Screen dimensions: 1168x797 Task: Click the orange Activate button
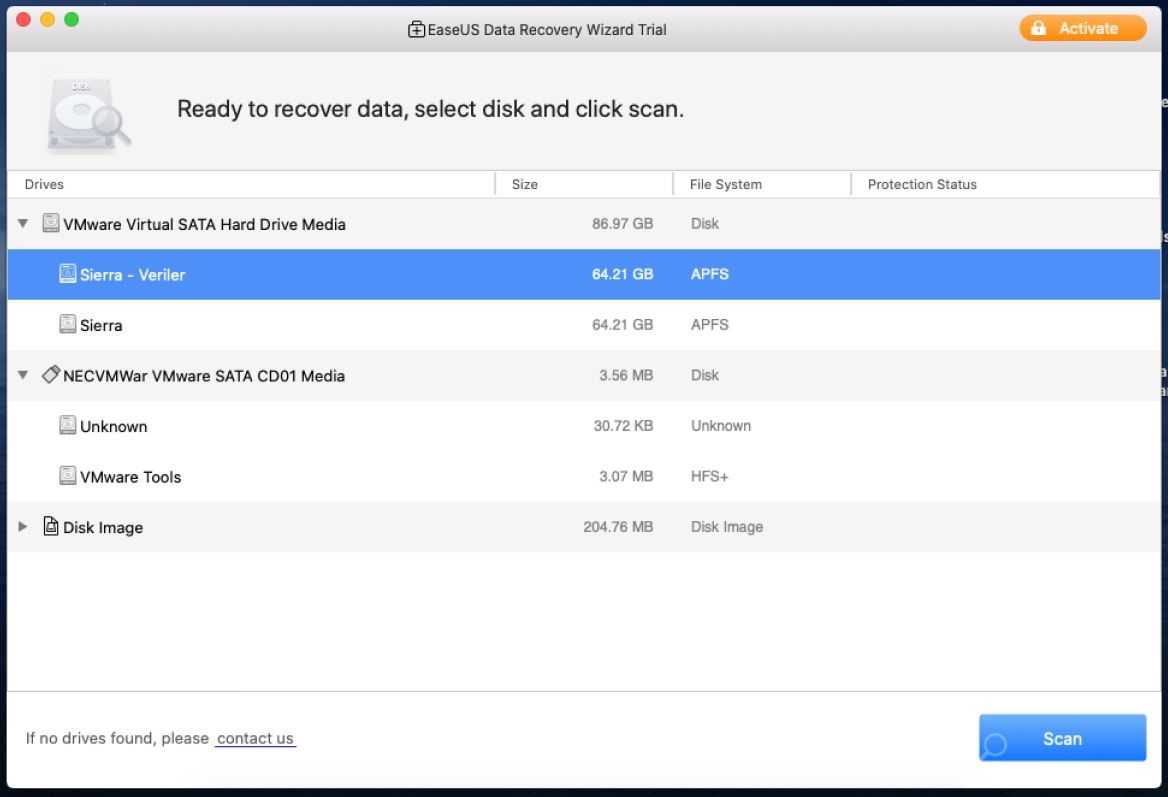1083,28
